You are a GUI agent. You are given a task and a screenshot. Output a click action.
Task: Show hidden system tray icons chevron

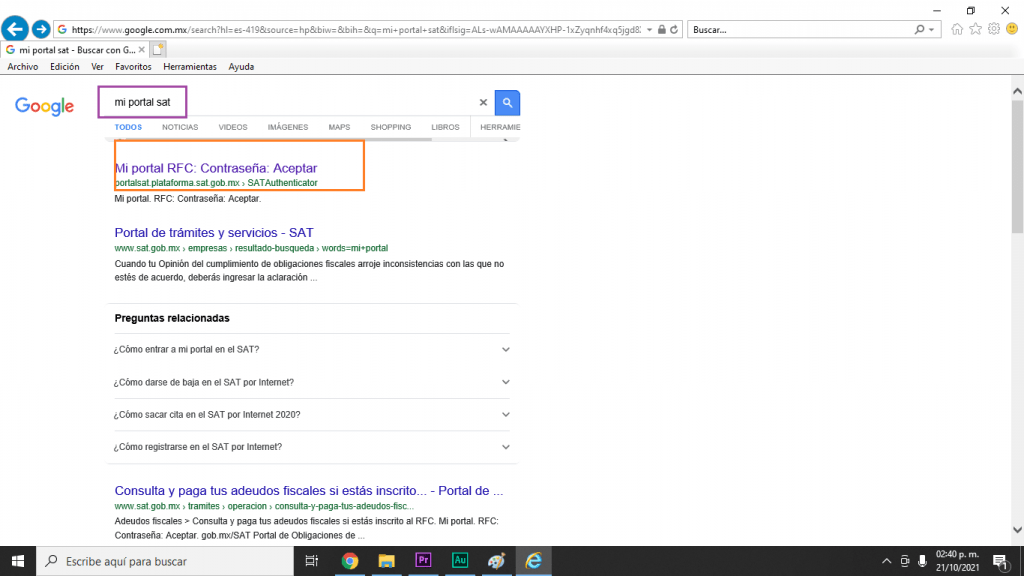point(886,561)
